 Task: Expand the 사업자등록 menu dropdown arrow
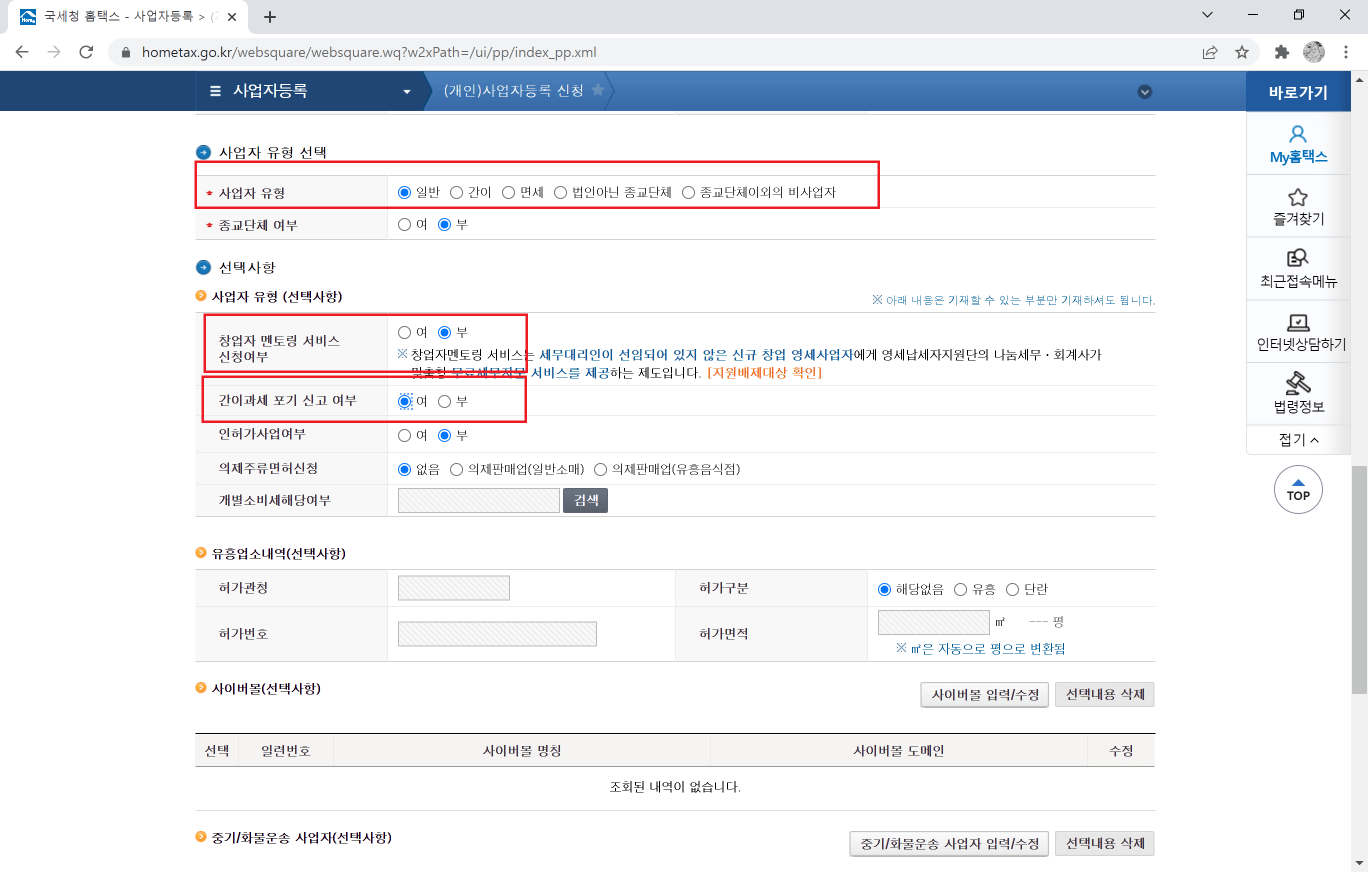[x=407, y=92]
